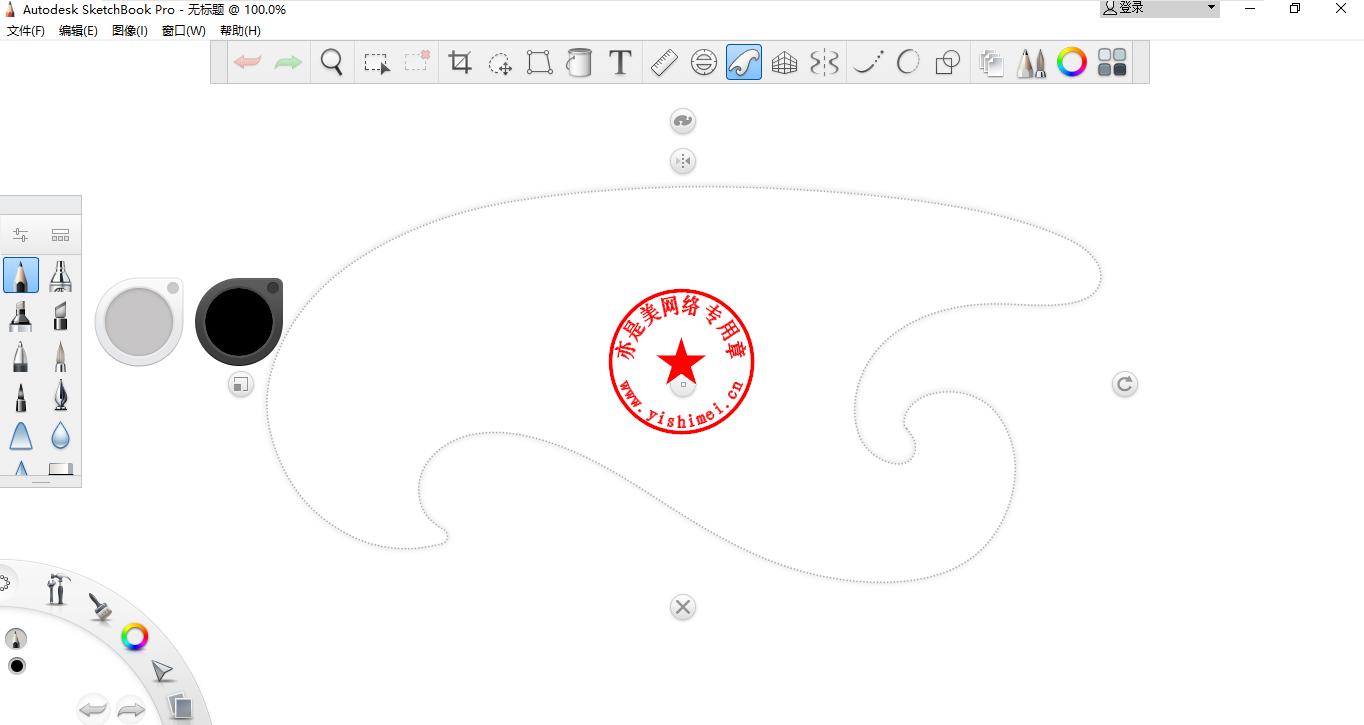Open lagoon Files pages icon
The image size is (1364, 725).
(x=179, y=706)
